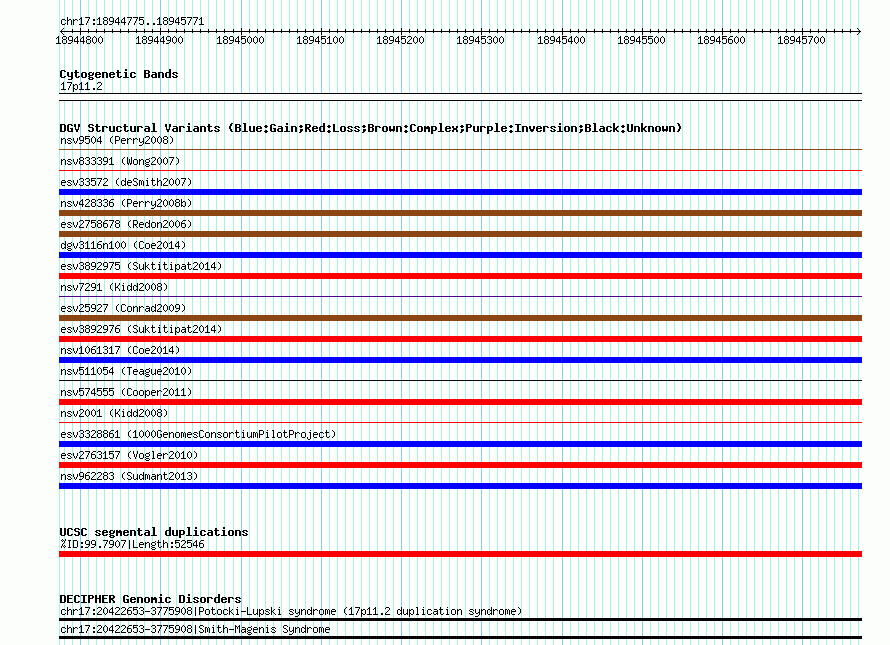Viewport: 890px width, 645px height.
Task: Open variant nsv1061317 (Coe2014)
Action: point(120,350)
